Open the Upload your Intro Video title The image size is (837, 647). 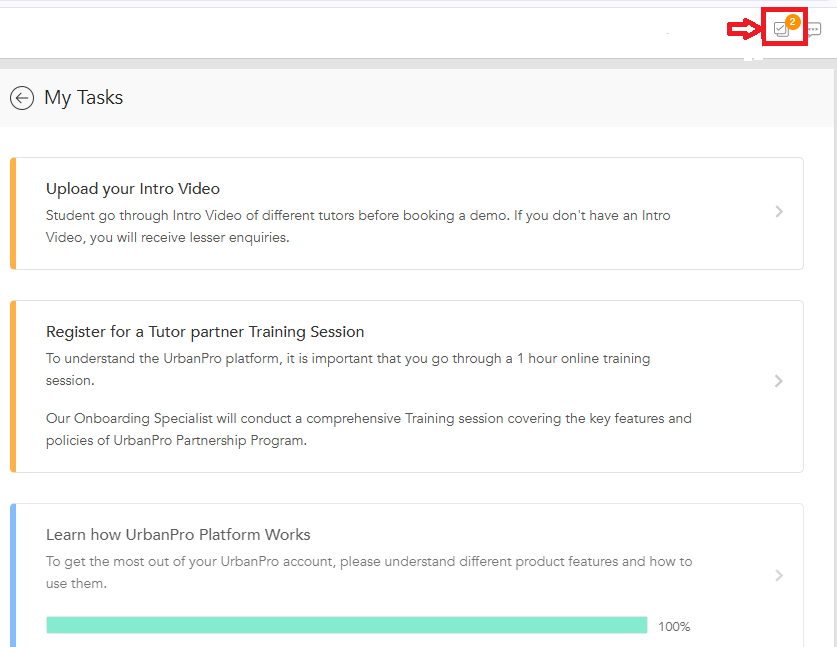(133, 189)
